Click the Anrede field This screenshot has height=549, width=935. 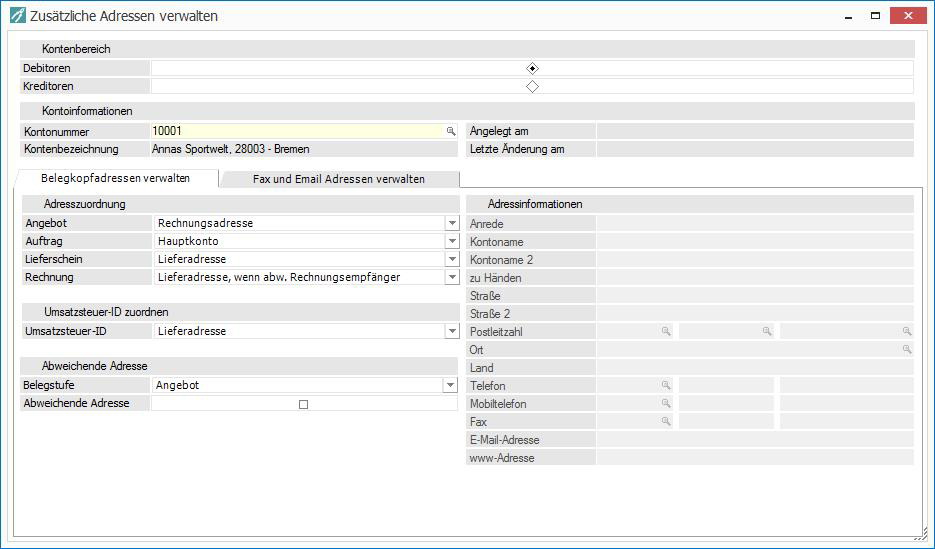755,224
